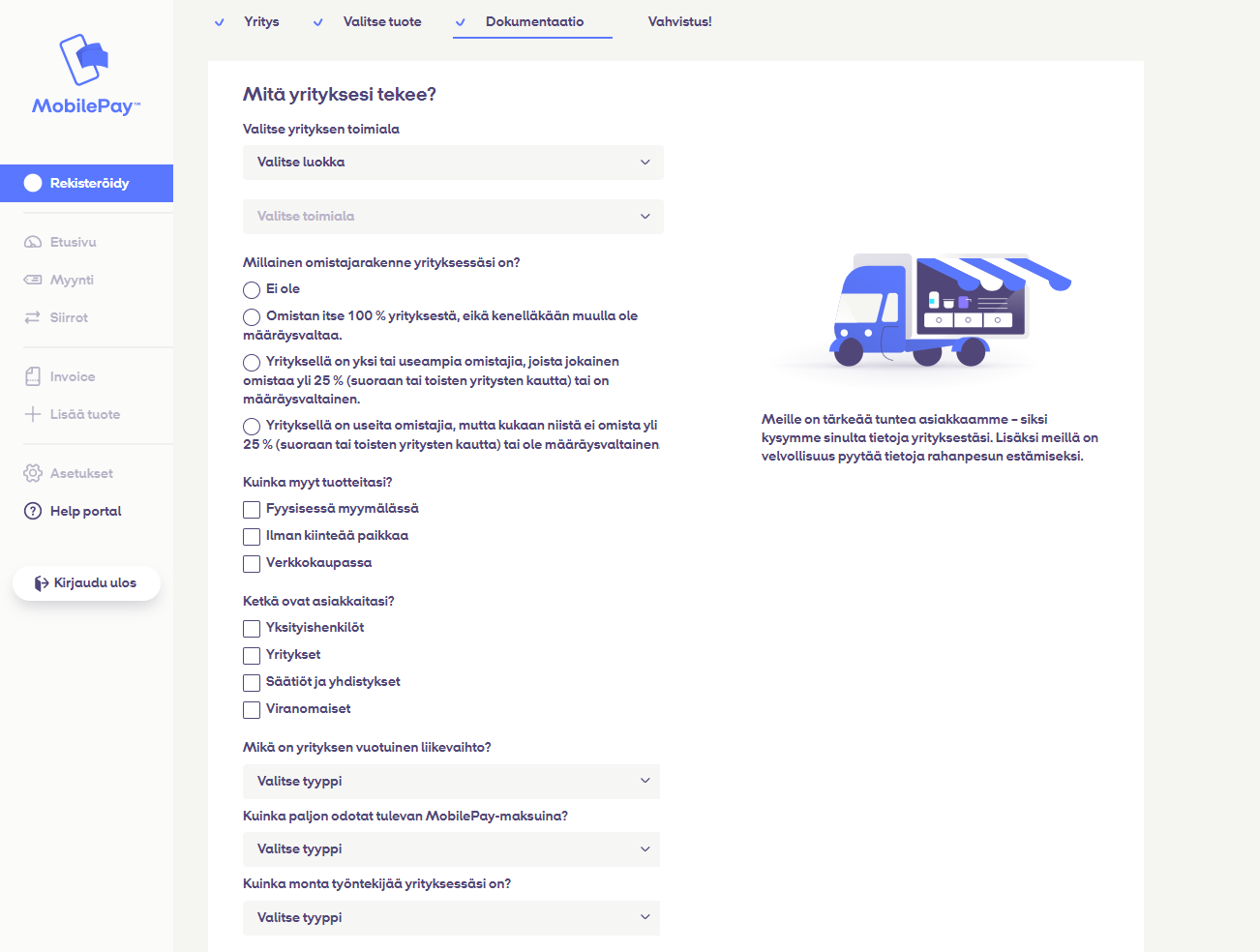1260x952 pixels.
Task: Select the Myynti sidebar icon
Action: pyautogui.click(x=33, y=280)
